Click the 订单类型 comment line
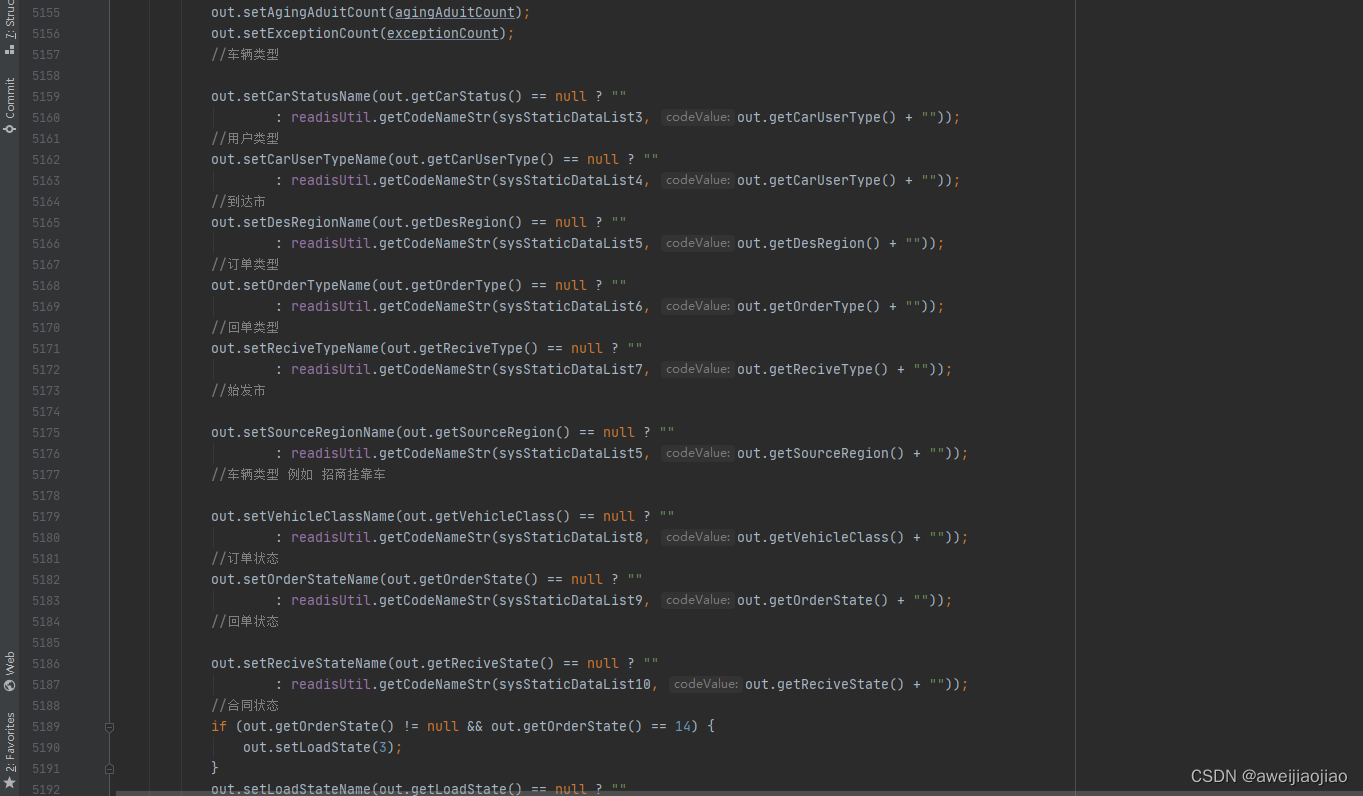Screen dimensions: 1363x796 (245, 265)
